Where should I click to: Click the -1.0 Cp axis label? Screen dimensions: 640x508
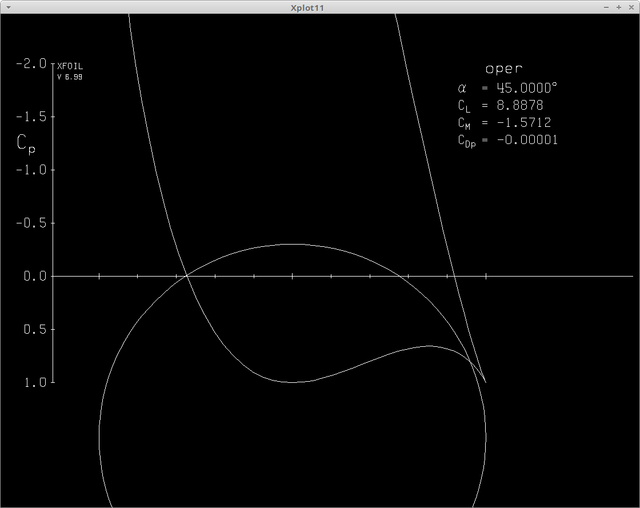click(x=31, y=170)
